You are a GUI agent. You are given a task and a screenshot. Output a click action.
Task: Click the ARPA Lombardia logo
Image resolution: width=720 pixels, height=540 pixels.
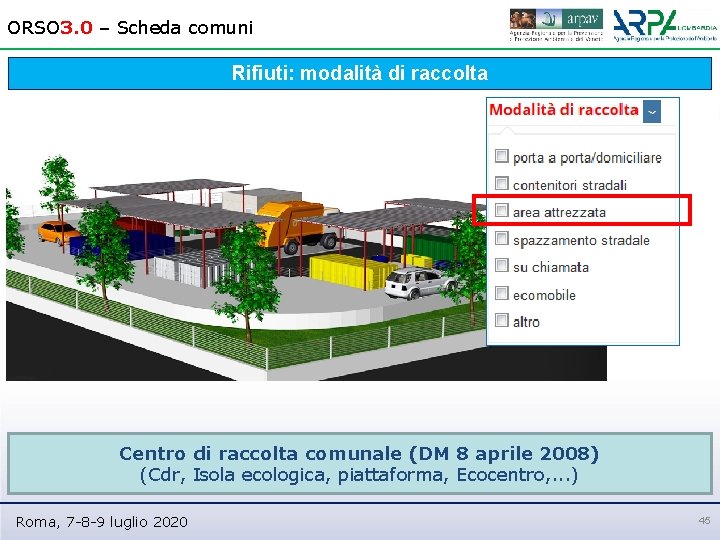(x=665, y=26)
